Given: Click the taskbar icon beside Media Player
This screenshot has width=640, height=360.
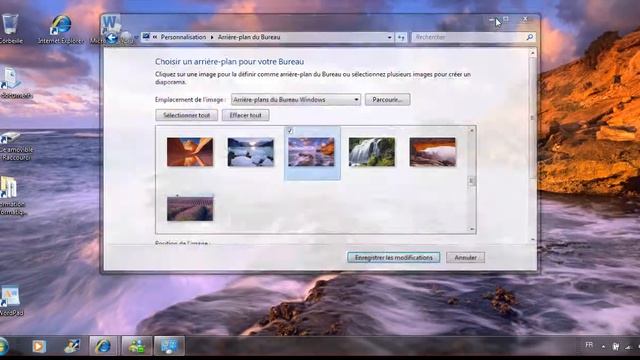Looking at the screenshot, I should [72, 346].
